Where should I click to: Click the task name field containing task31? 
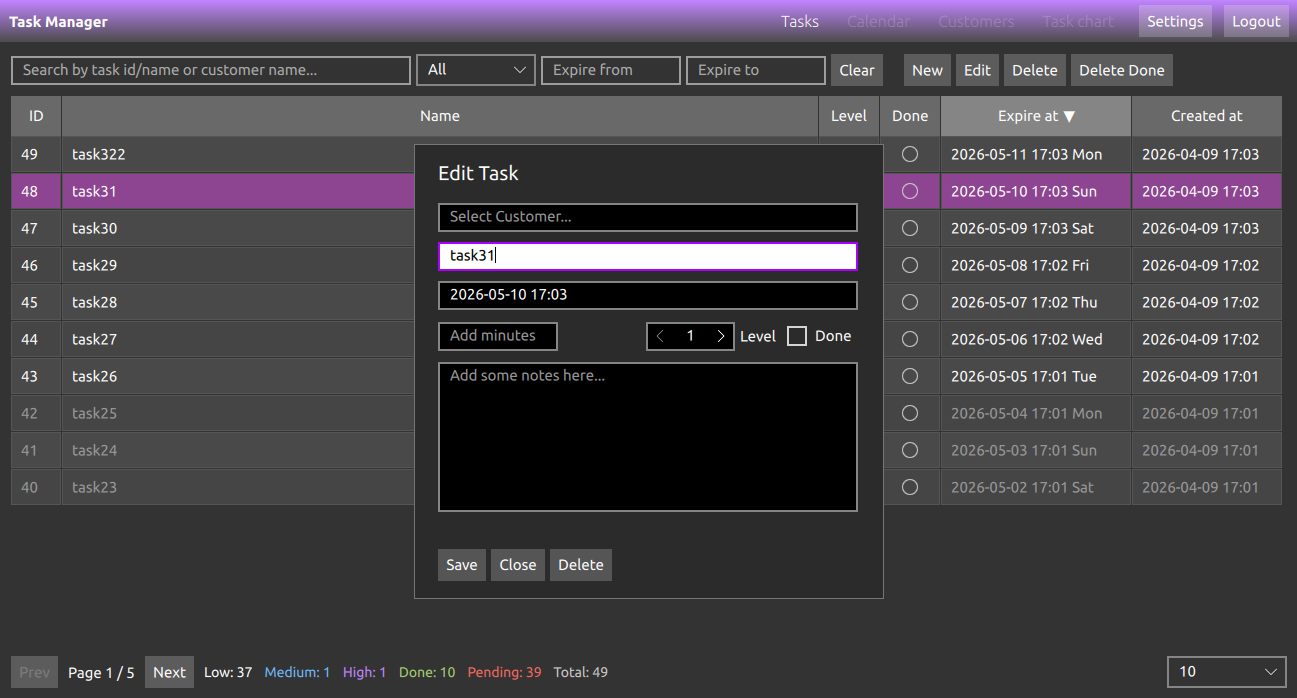coord(648,256)
